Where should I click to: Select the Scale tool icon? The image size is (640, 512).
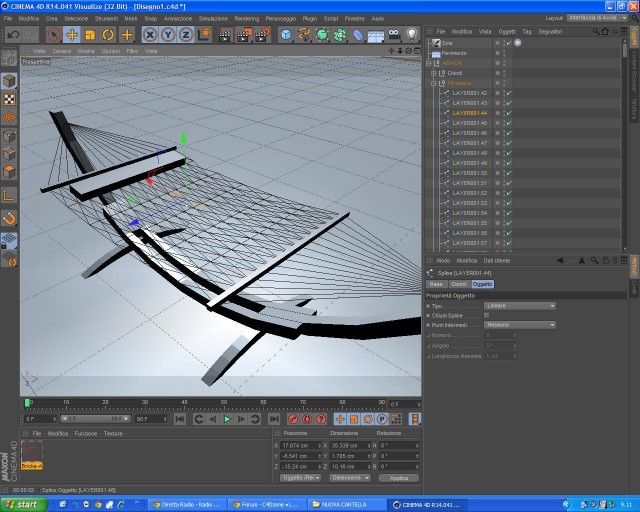[90, 35]
